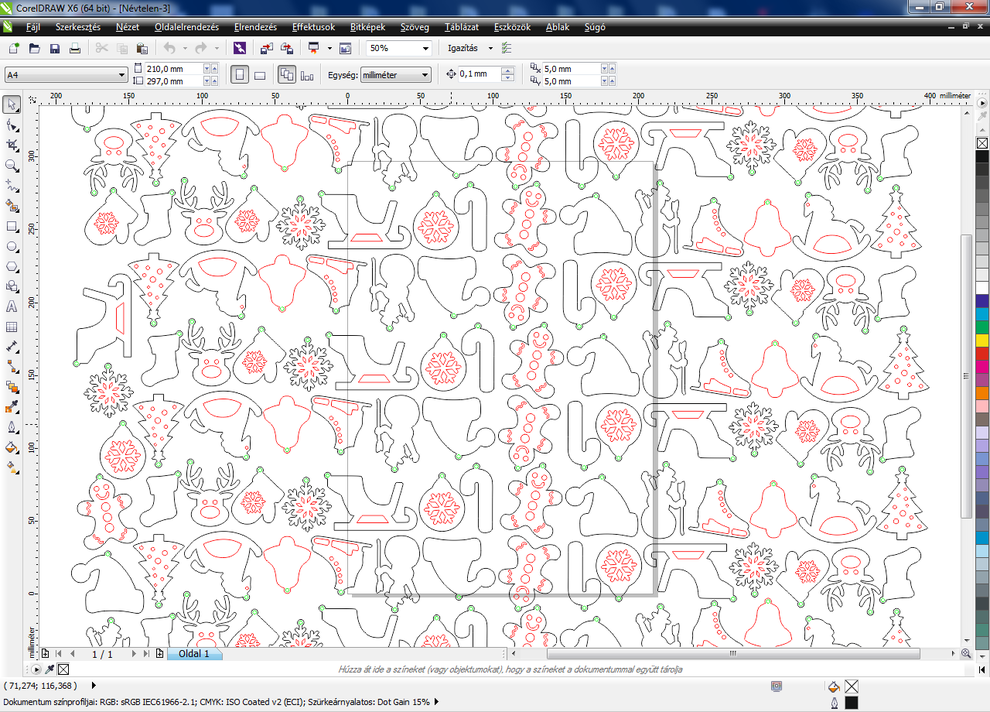
Task: Open the Application launcher icon
Action: (314, 48)
